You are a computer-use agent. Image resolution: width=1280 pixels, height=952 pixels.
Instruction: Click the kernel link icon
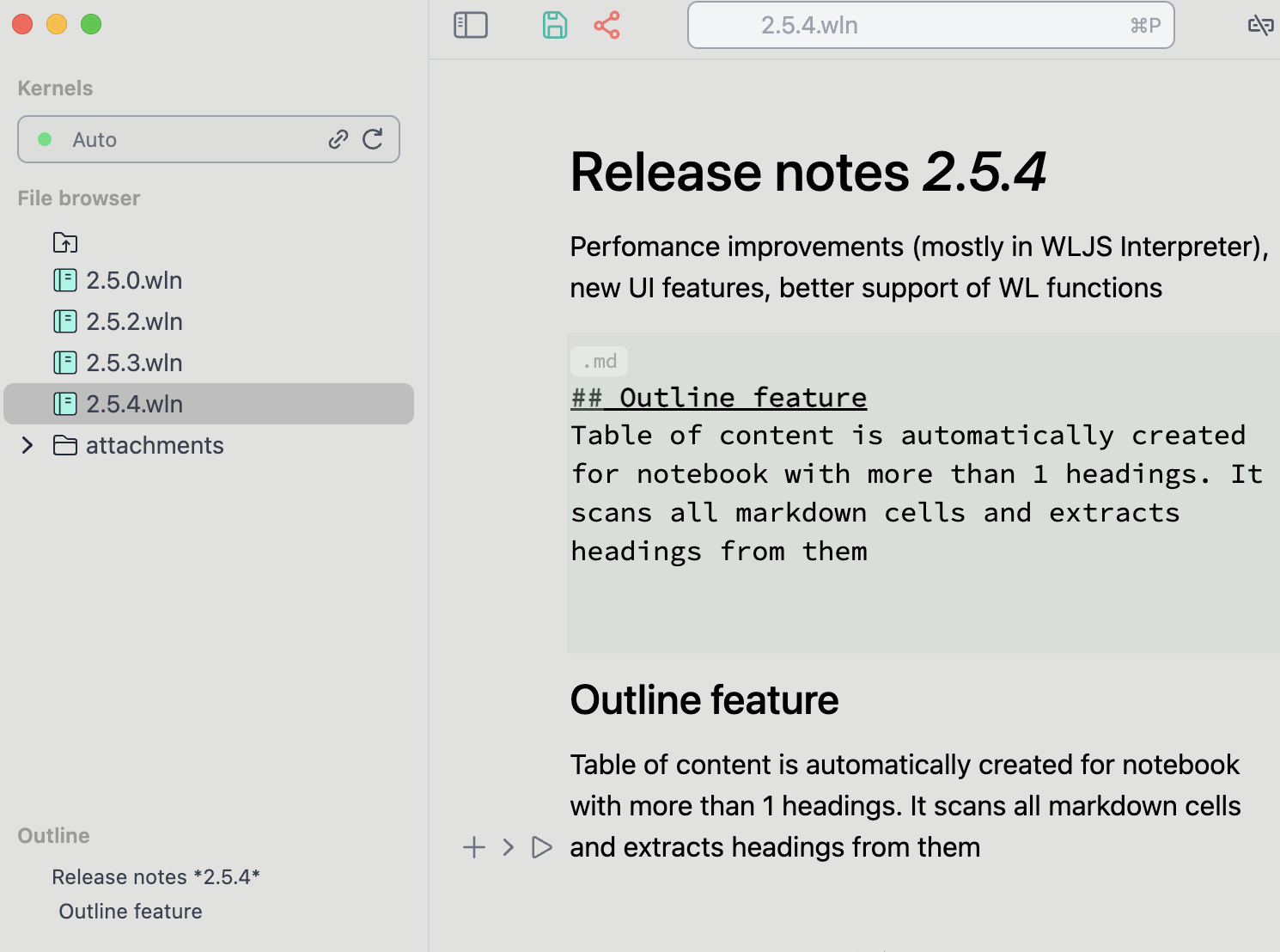(x=338, y=139)
